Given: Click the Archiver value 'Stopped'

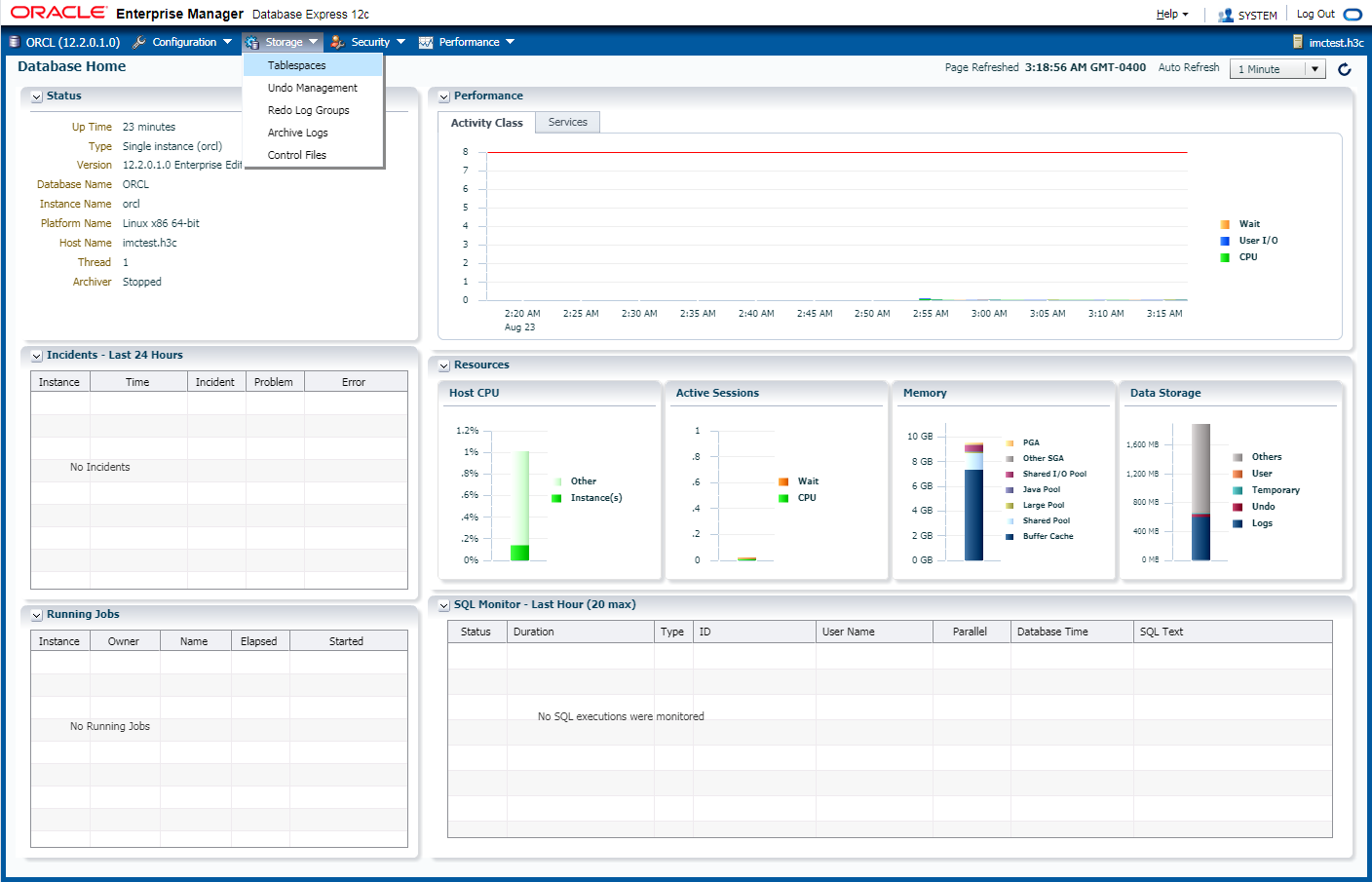Looking at the screenshot, I should click(x=142, y=282).
